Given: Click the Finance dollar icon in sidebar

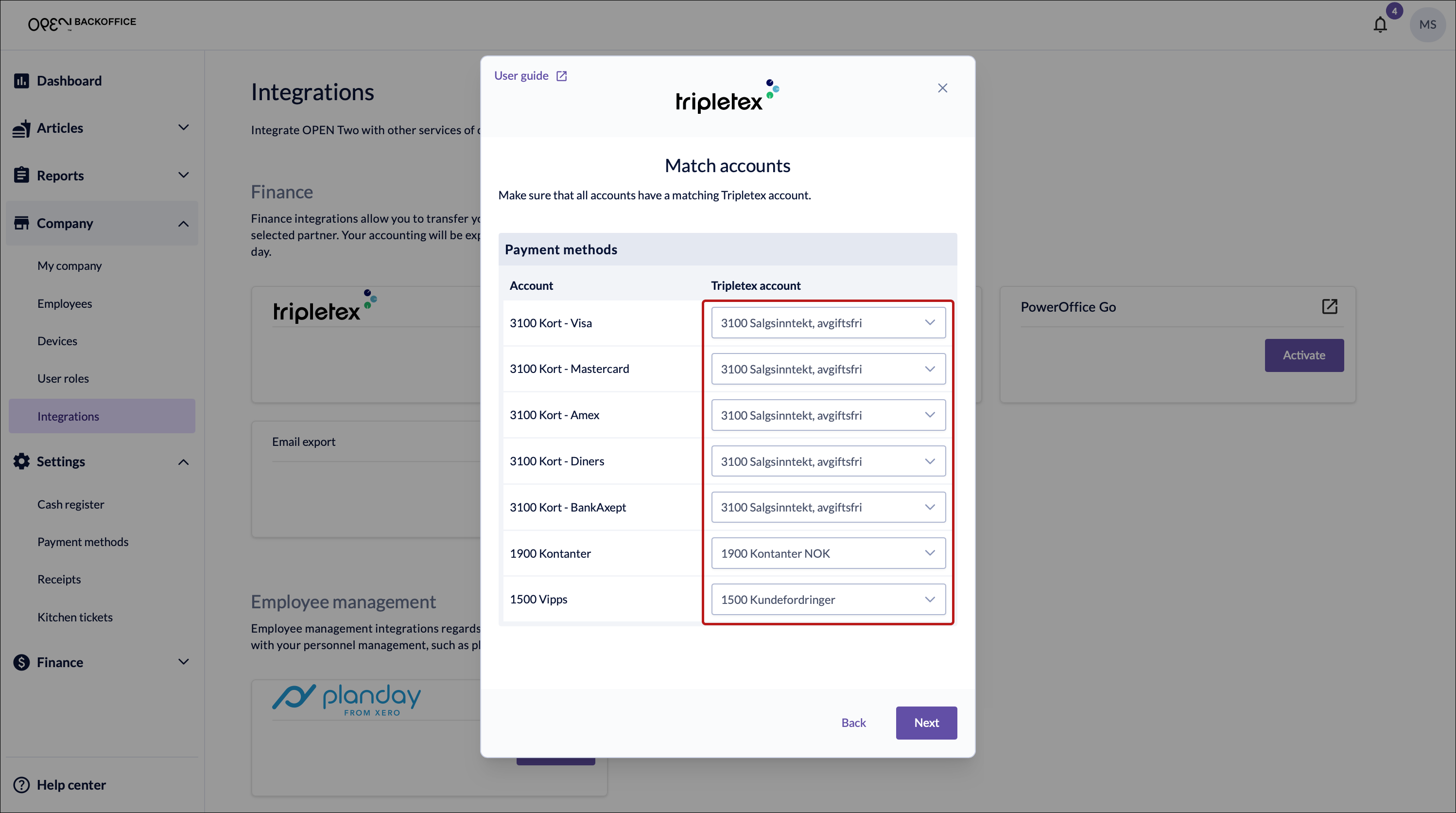Looking at the screenshot, I should (21, 662).
